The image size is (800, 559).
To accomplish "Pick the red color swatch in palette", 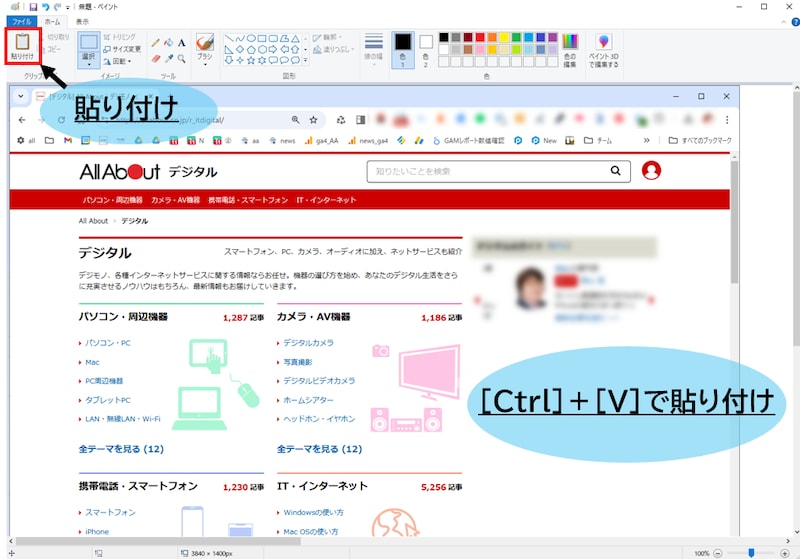I will pos(480,37).
